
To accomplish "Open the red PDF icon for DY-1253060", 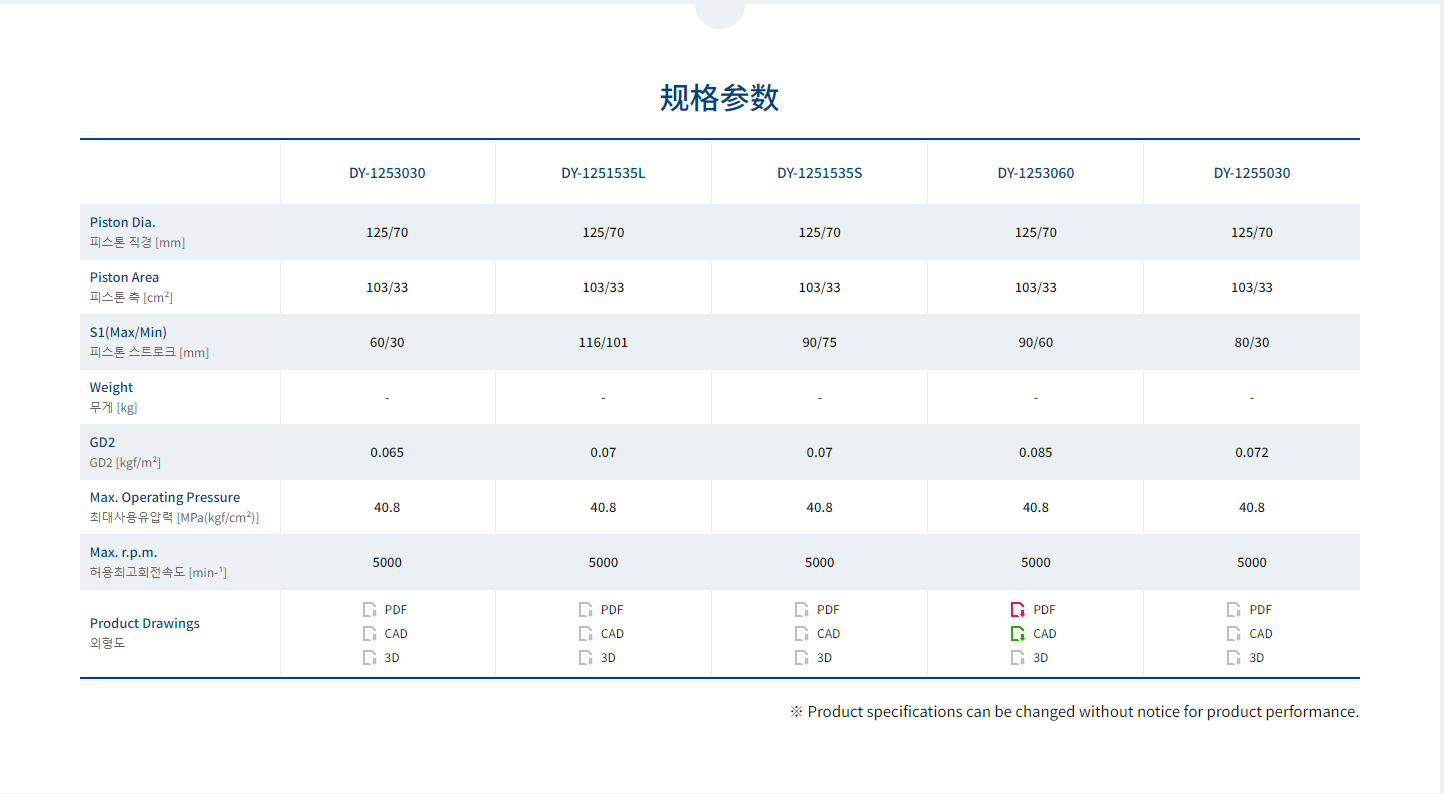I will tap(1018, 609).
